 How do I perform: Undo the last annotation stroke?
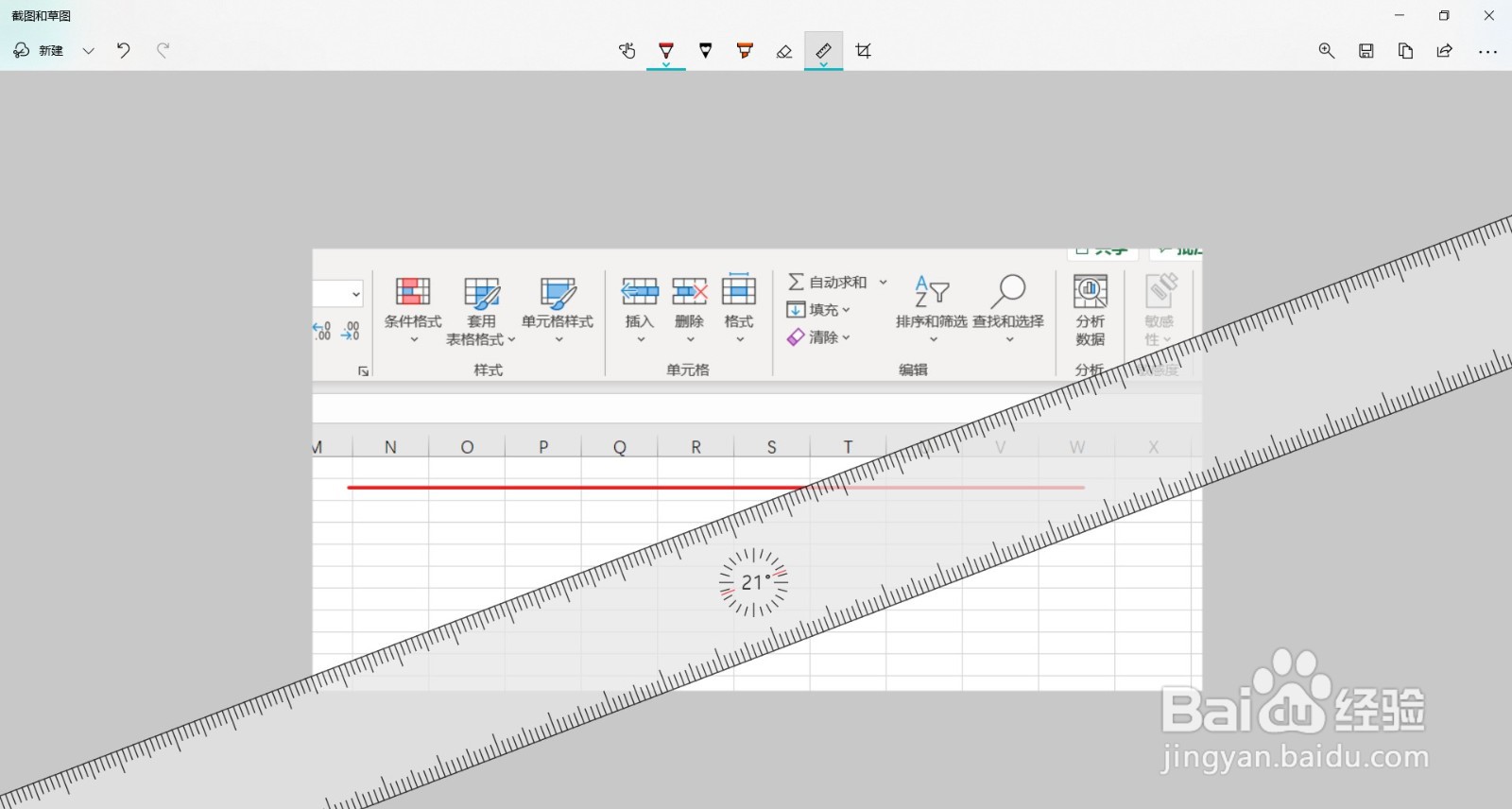coord(124,51)
